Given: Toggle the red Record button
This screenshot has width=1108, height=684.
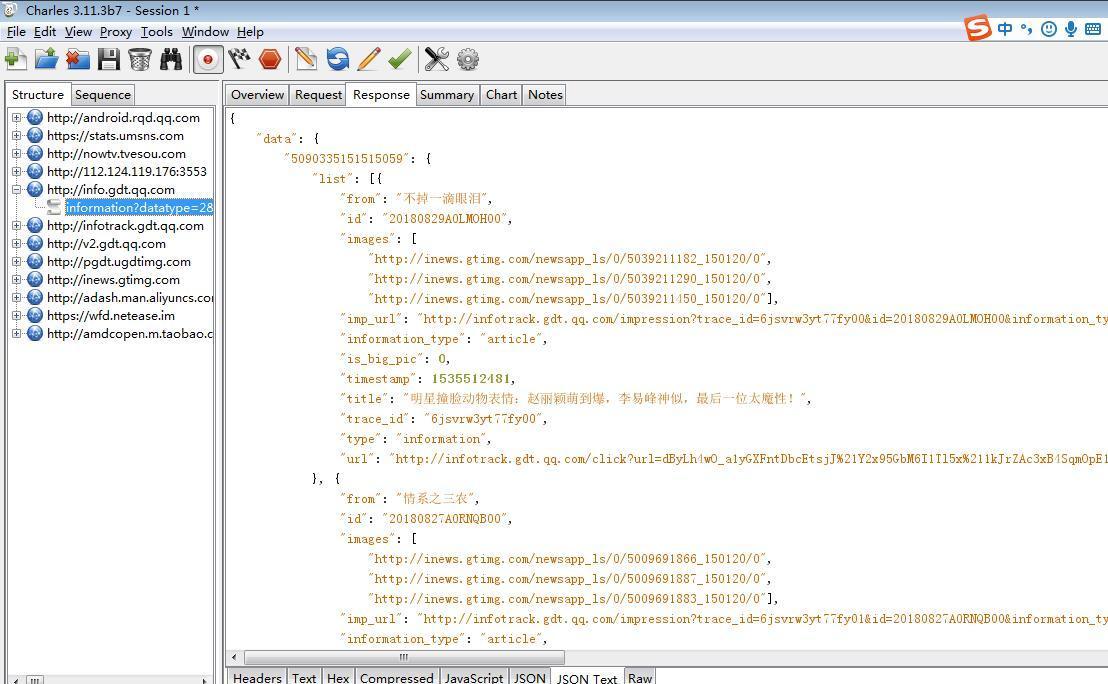Looking at the screenshot, I should coord(208,59).
